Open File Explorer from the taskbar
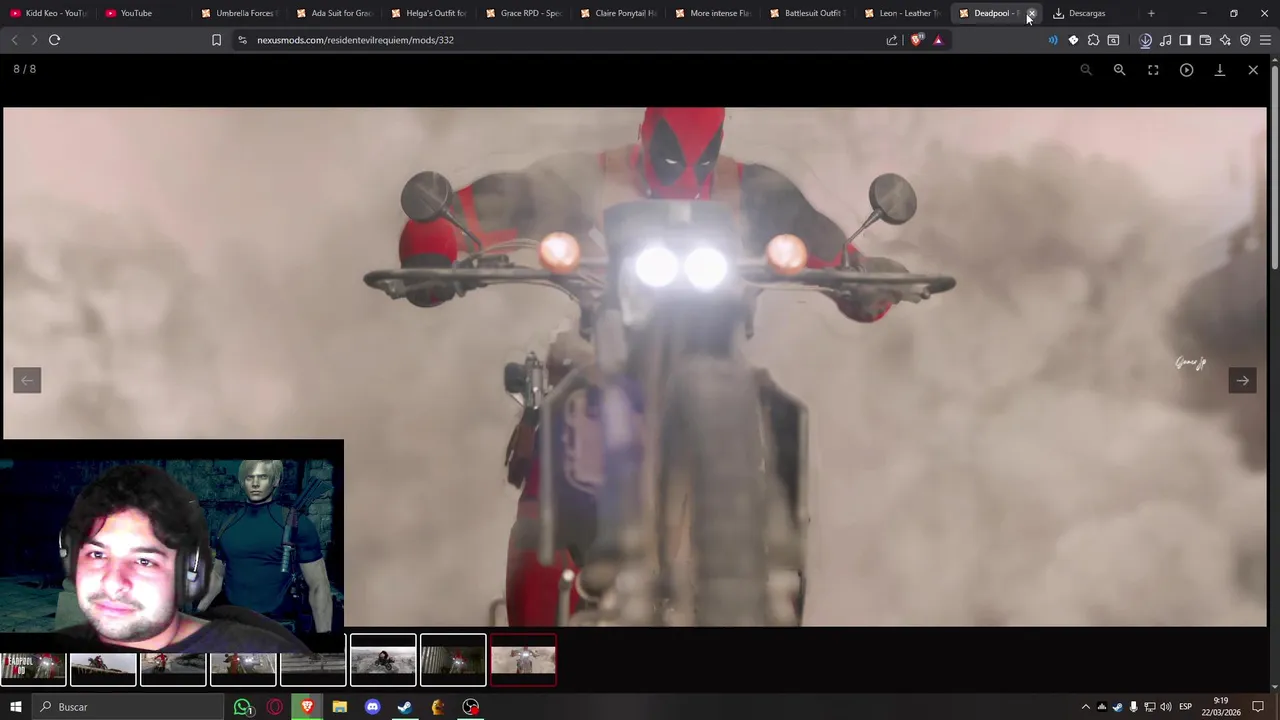 click(340, 707)
